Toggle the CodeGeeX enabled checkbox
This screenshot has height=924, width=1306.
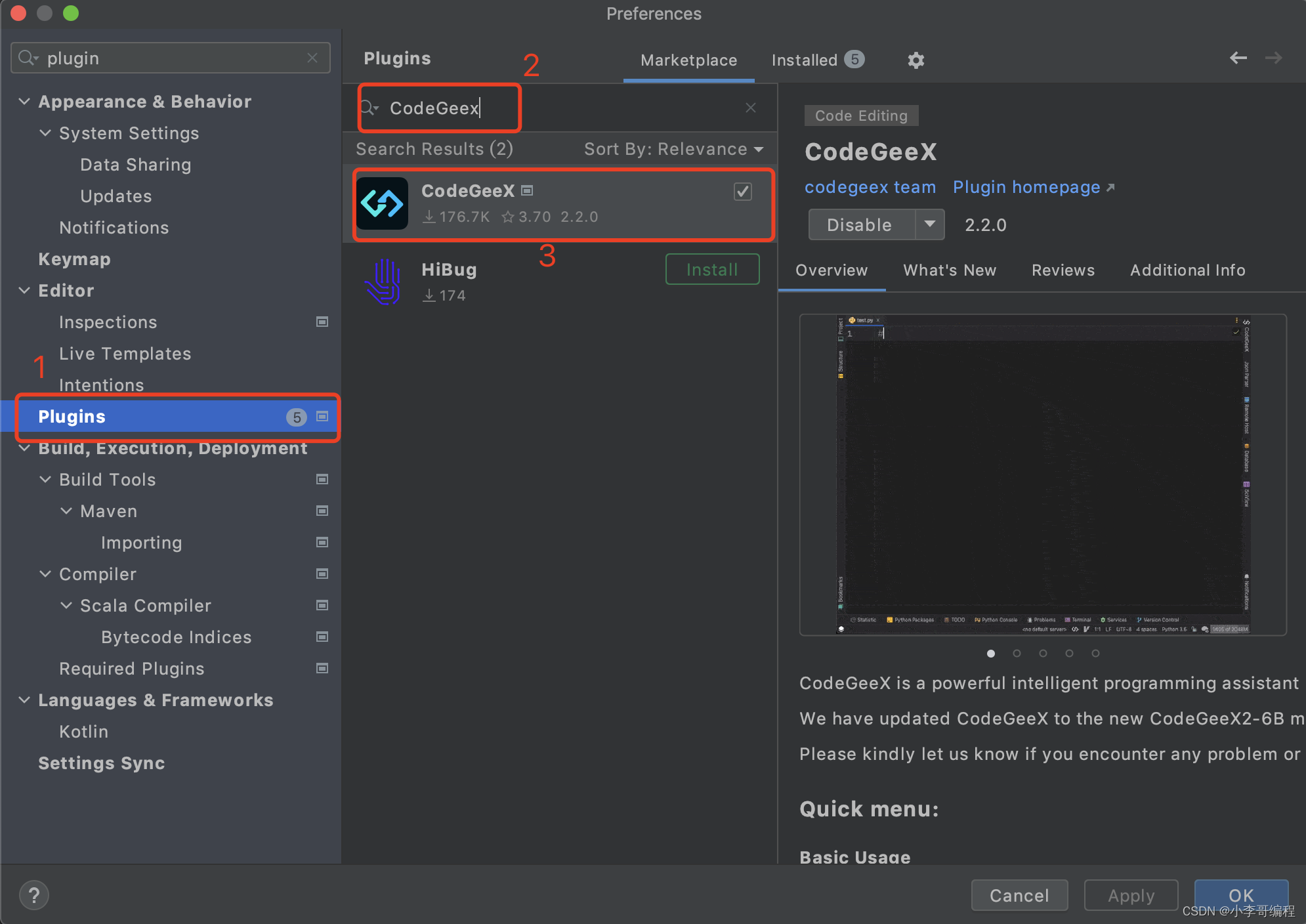point(742,192)
